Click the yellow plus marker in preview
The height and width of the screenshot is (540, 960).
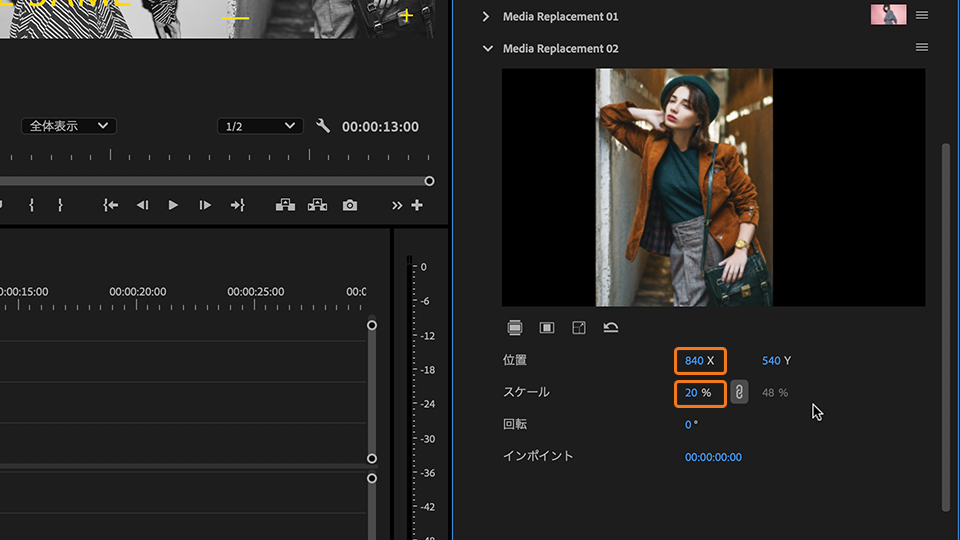[x=406, y=16]
